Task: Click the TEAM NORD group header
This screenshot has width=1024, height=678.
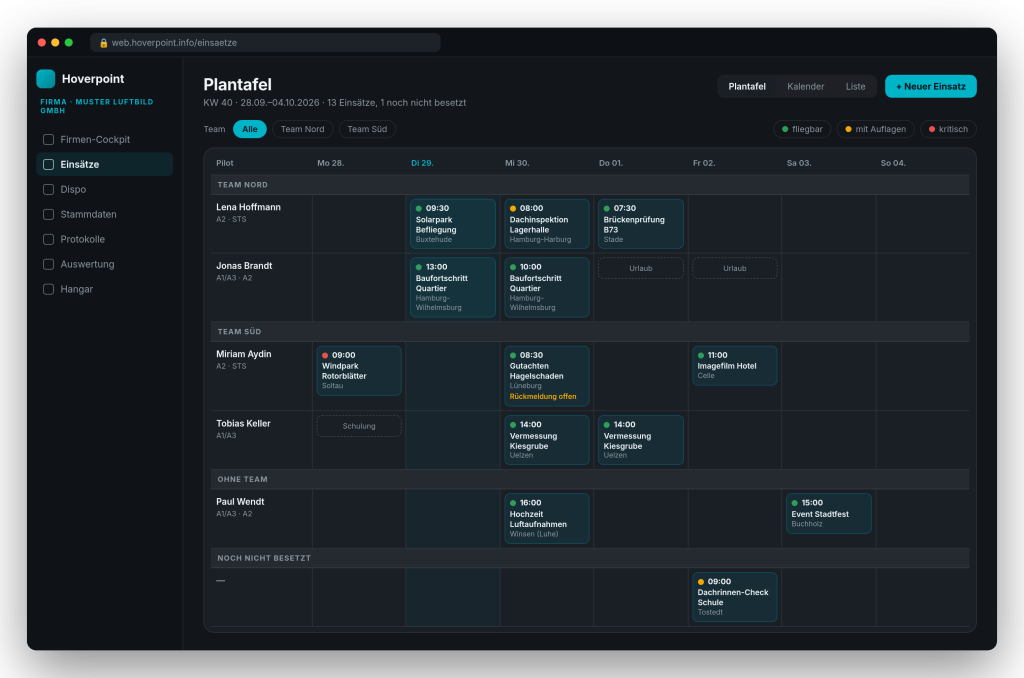Action: [590, 185]
